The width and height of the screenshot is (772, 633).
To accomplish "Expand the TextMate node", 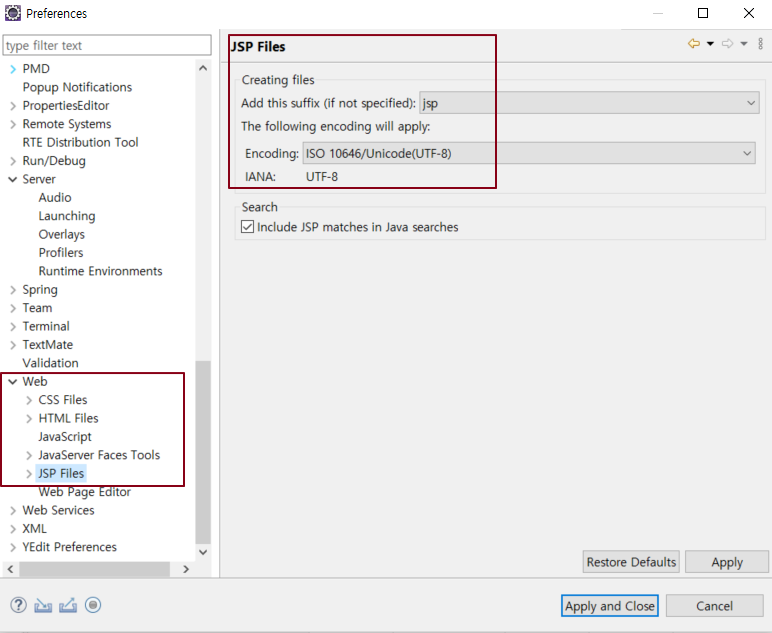I will [13, 345].
